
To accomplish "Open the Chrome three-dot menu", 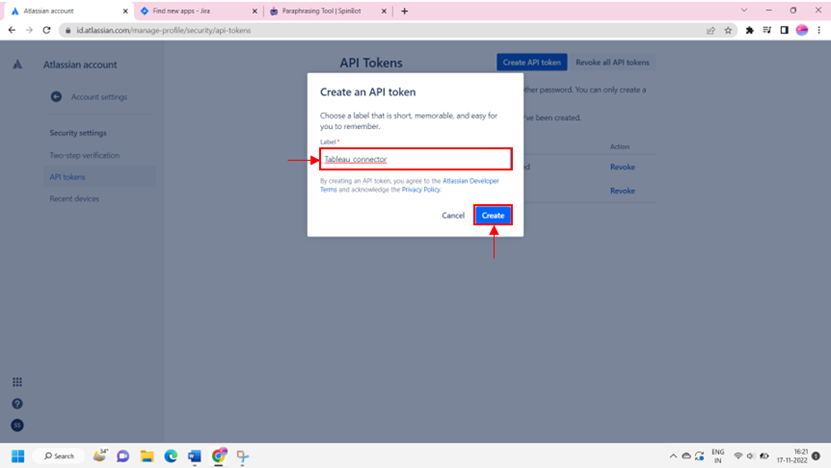I will pos(819,30).
